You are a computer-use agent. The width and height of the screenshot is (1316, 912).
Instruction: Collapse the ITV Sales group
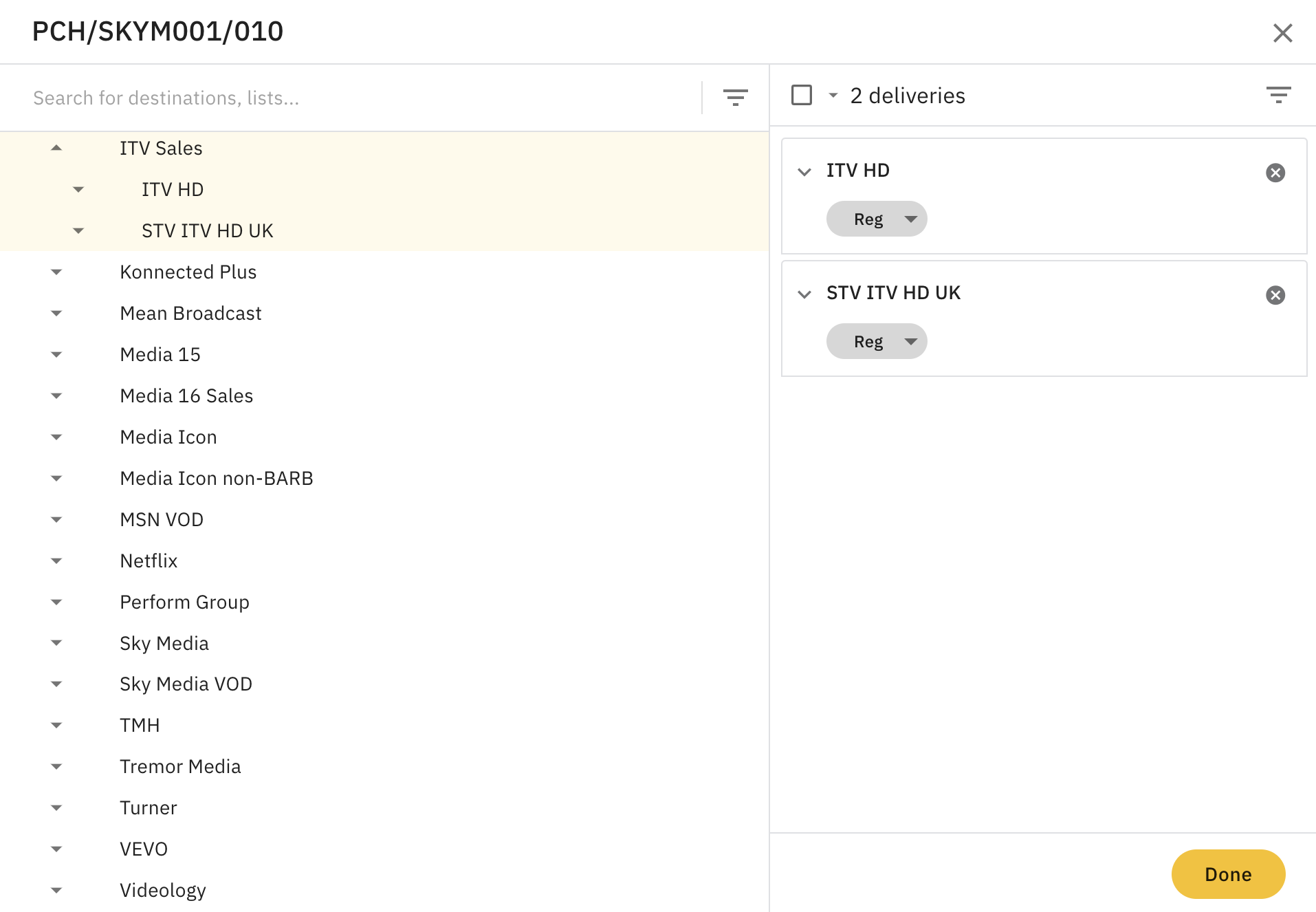[56, 148]
